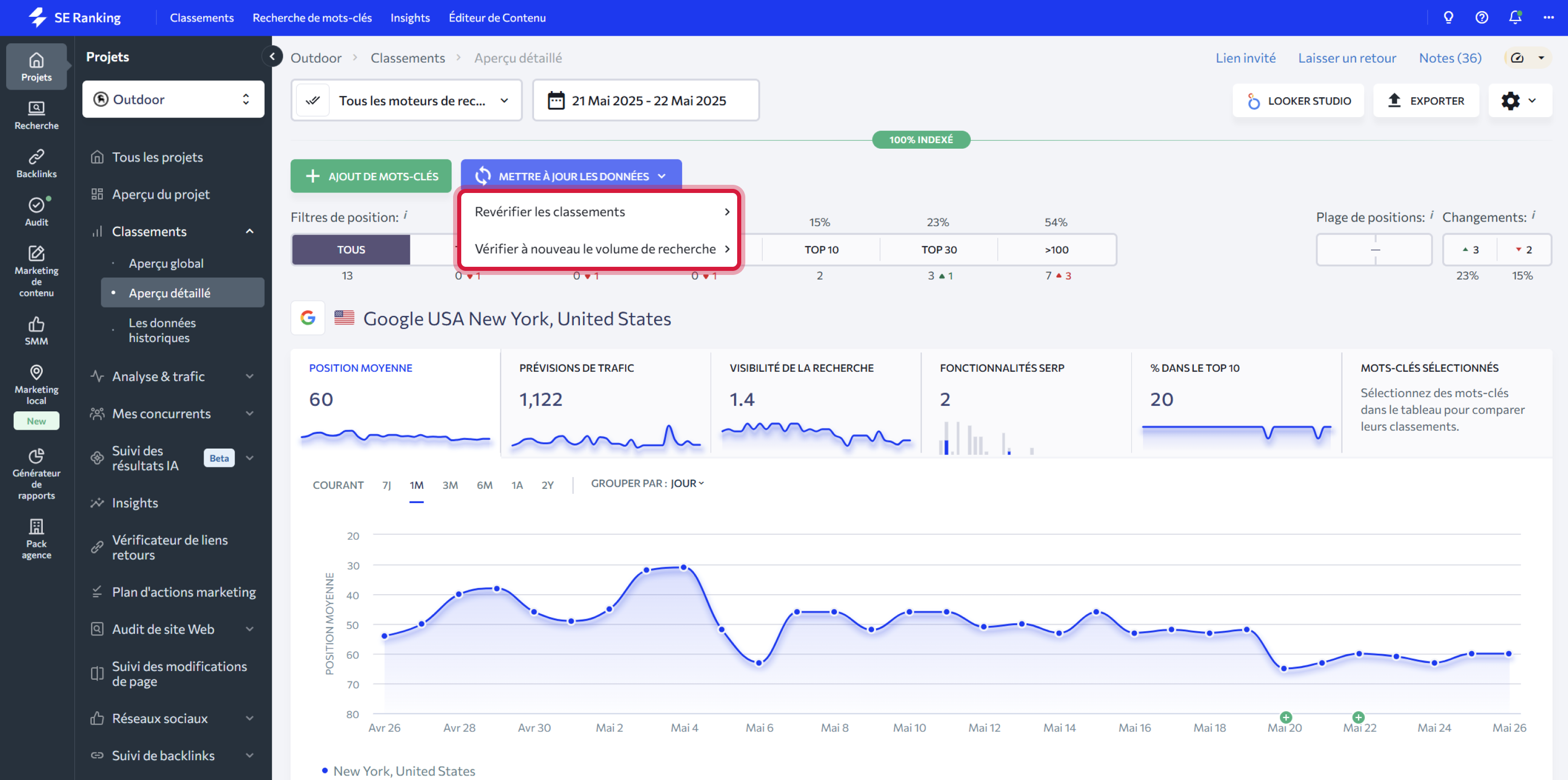Screen dimensions: 1568x780
Task: Open Éditeur de Contenu top menu
Action: pyautogui.click(x=497, y=18)
